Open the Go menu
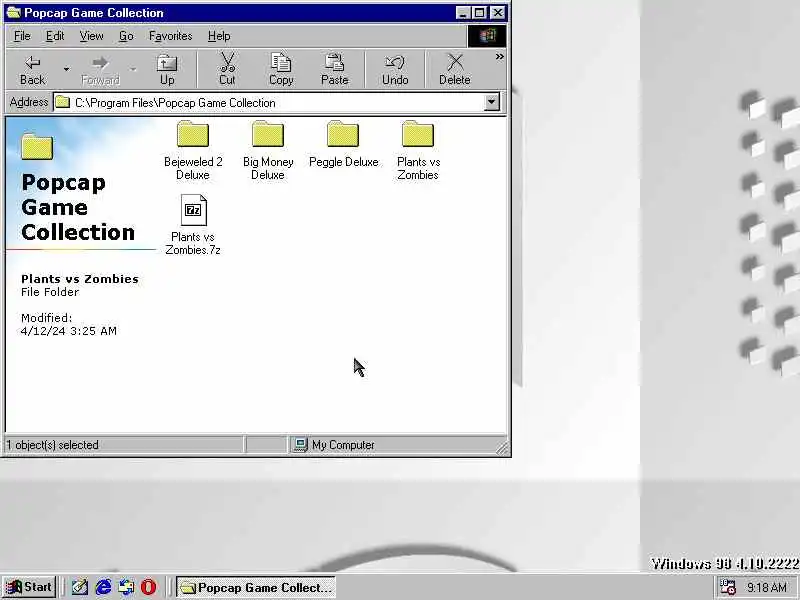This screenshot has height=600, width=800. (x=126, y=36)
